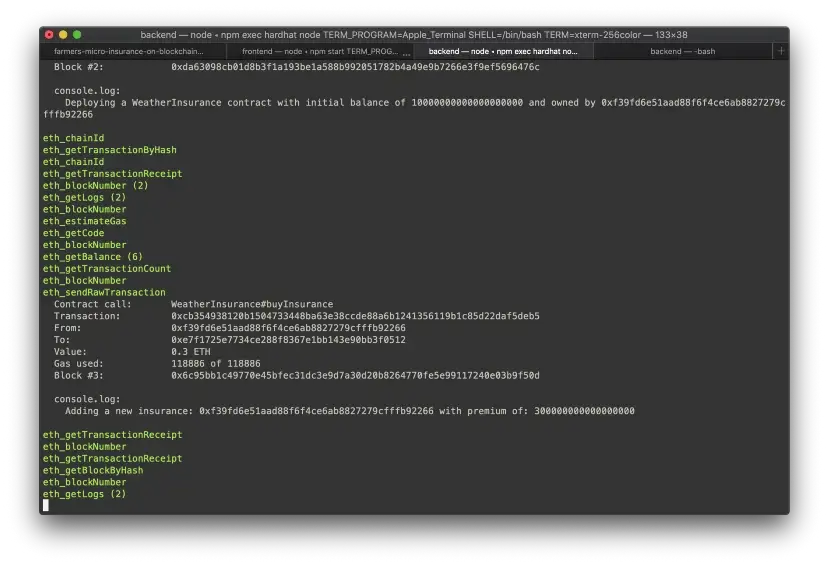Click the new tab plus button
This screenshot has width=828, height=566.
781,51
